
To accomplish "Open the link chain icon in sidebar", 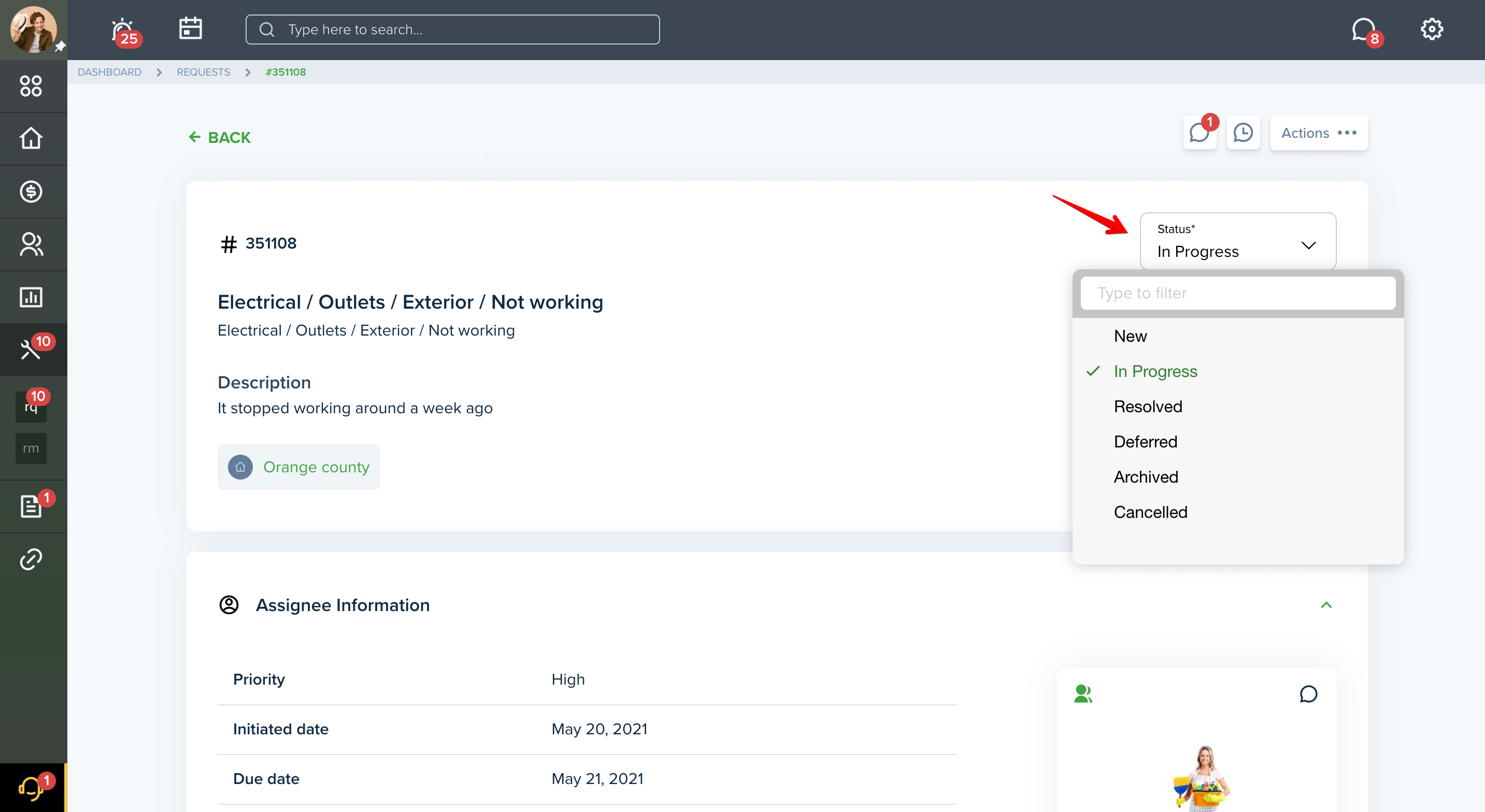I will [31, 559].
